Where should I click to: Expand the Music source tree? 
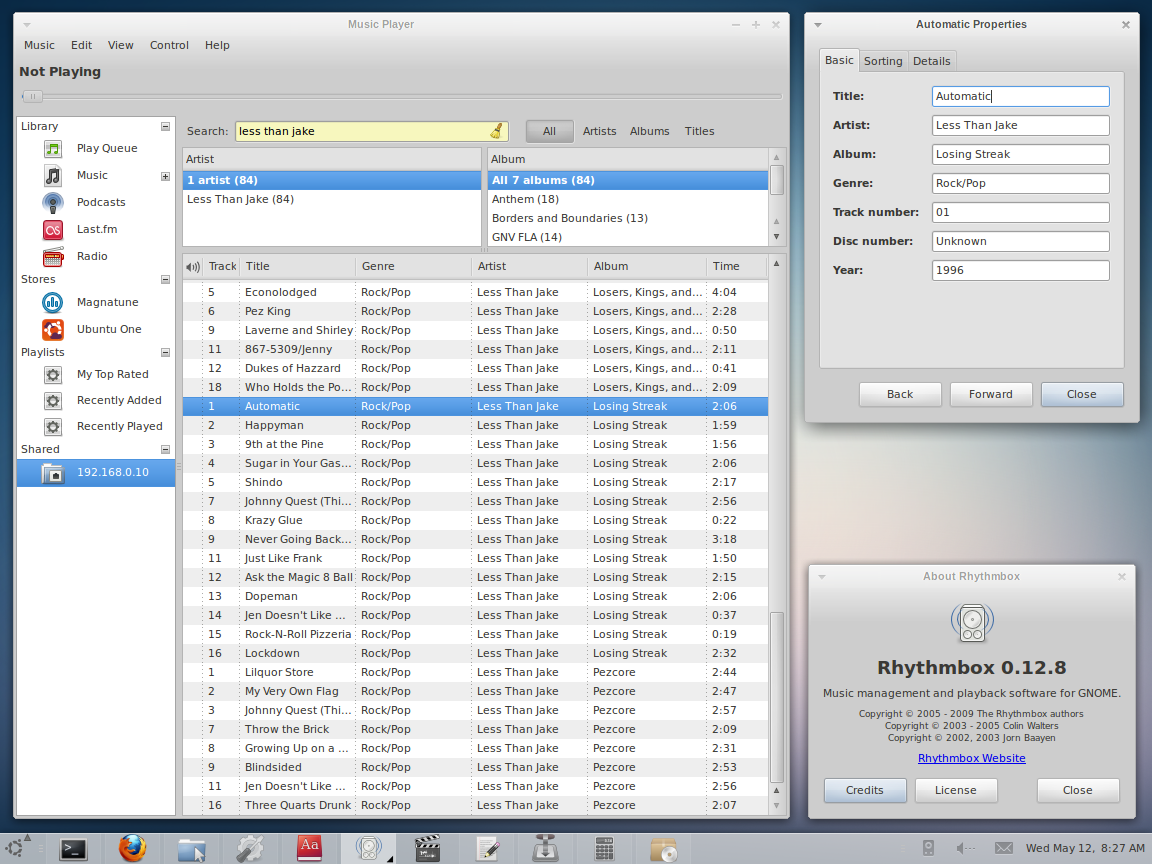[x=165, y=176]
